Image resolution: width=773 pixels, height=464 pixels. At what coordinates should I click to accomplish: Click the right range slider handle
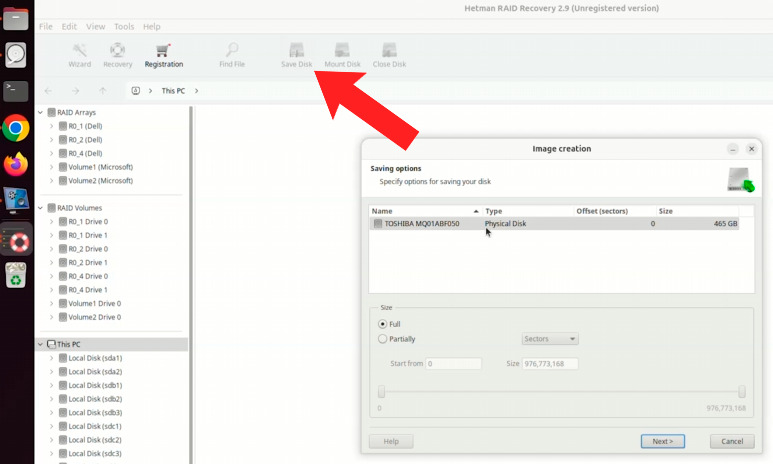click(x=742, y=392)
